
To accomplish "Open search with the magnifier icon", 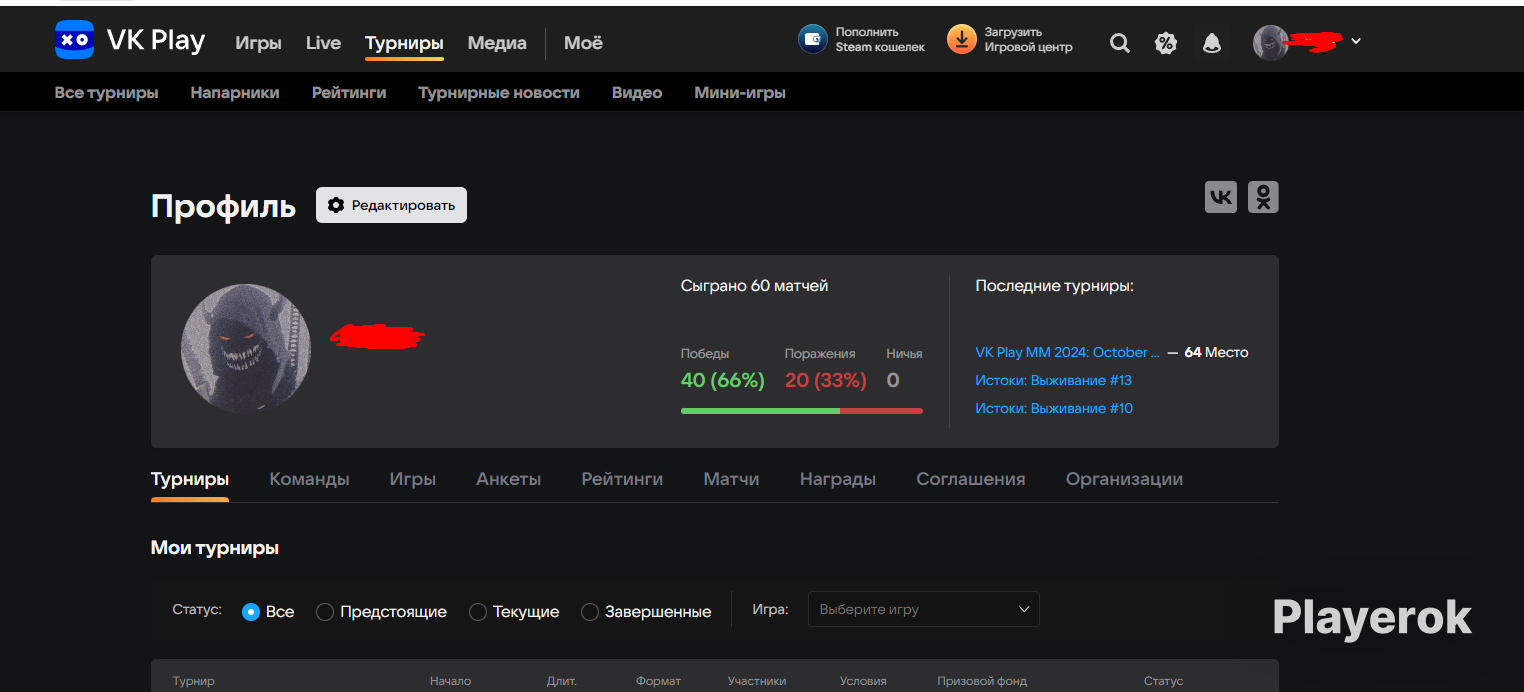I will (1120, 43).
